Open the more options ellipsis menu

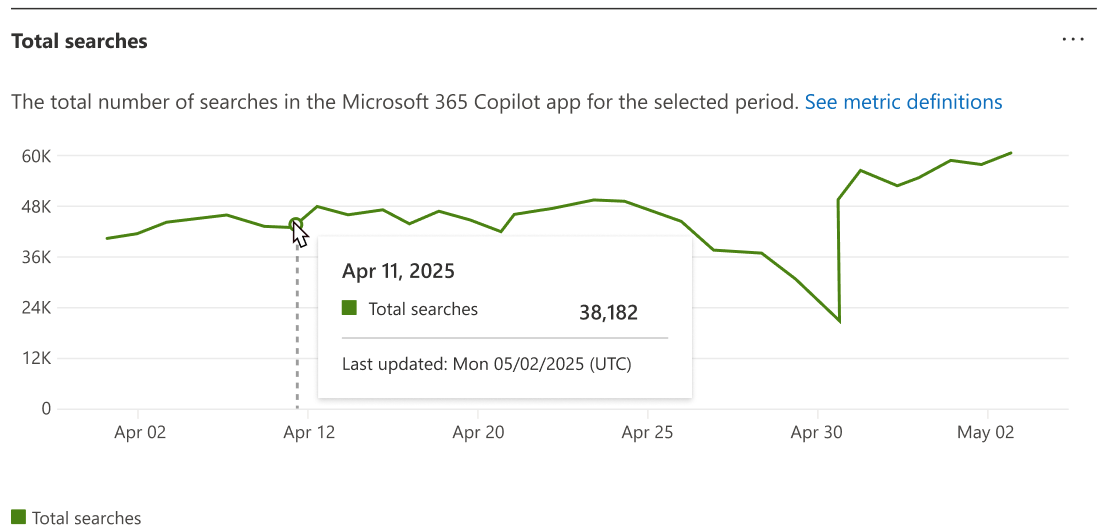(x=1073, y=40)
